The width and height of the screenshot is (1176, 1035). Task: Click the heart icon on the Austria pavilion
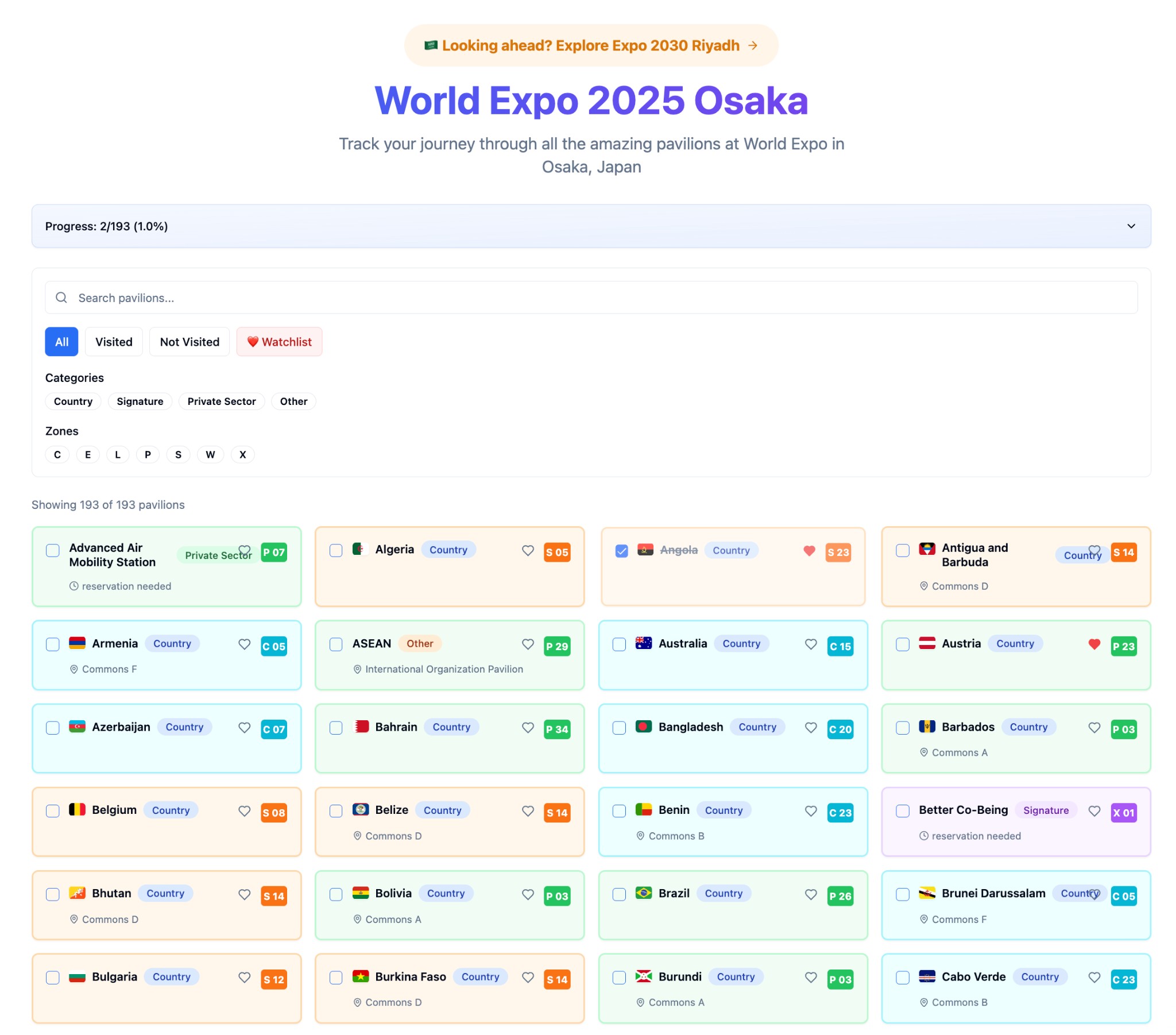pyautogui.click(x=1094, y=644)
